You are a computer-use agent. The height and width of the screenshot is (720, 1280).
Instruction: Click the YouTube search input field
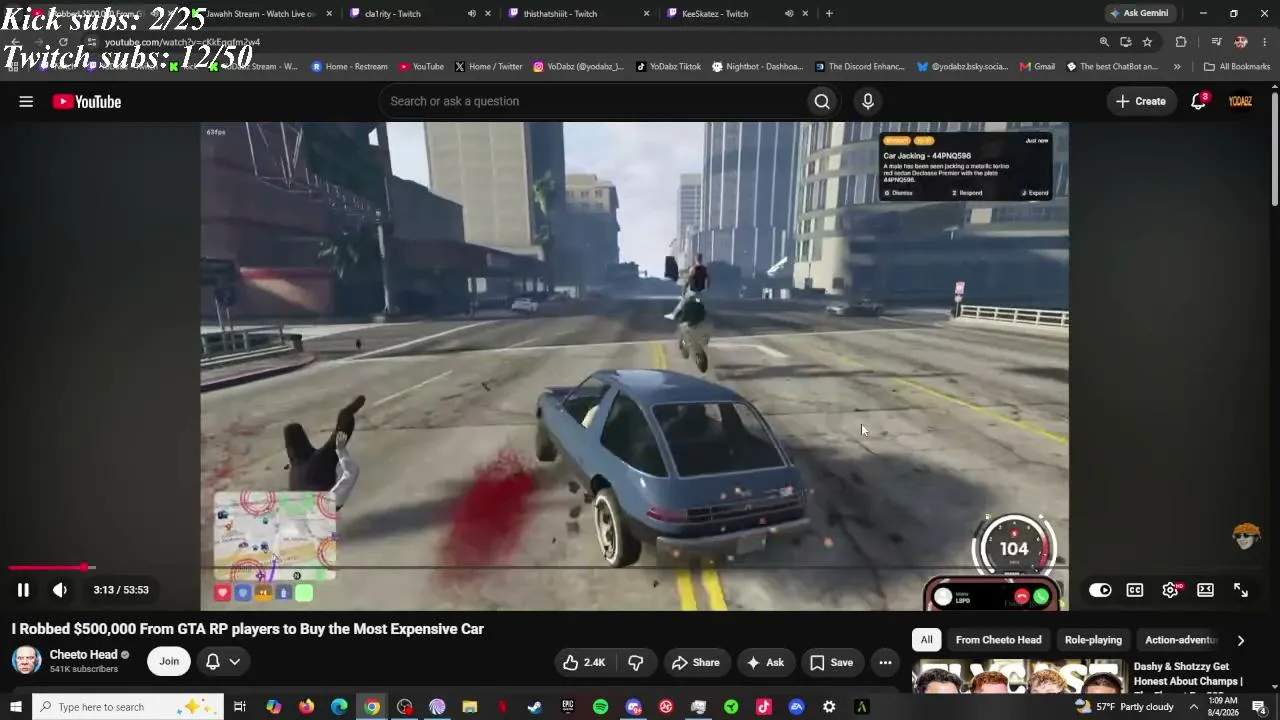point(592,101)
